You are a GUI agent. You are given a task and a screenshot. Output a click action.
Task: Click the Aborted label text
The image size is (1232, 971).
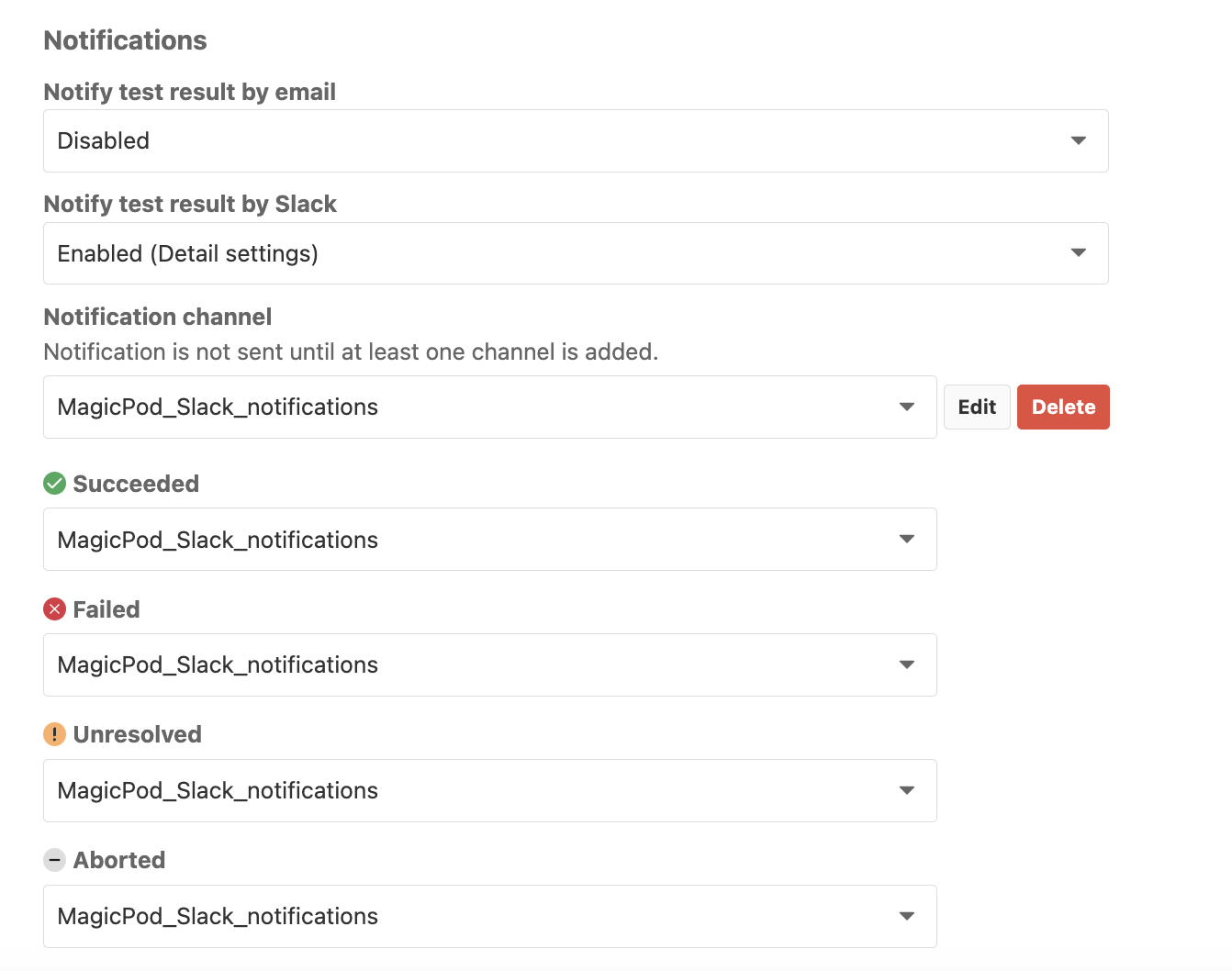119,860
